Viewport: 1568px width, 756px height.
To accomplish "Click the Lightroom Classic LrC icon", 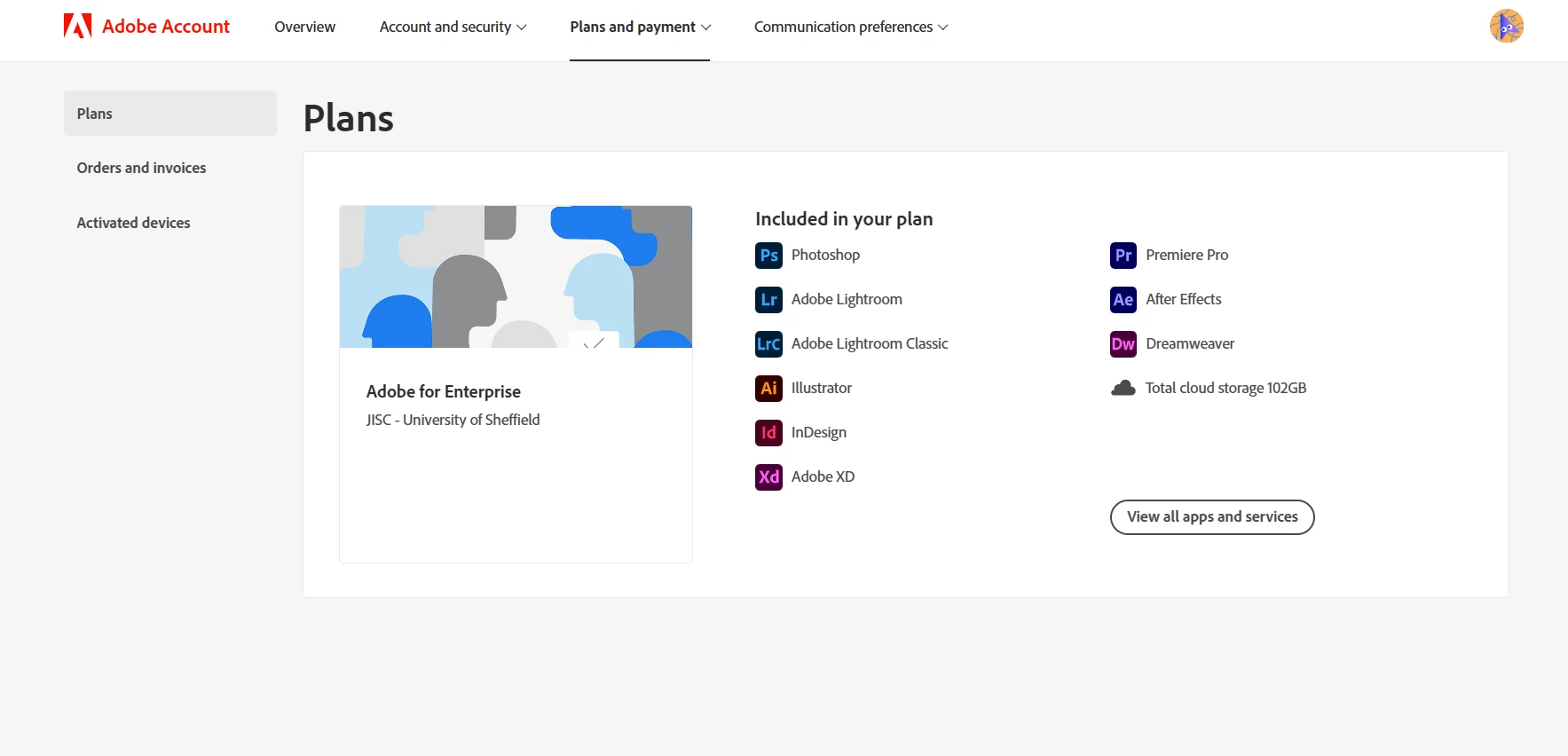I will click(x=768, y=344).
